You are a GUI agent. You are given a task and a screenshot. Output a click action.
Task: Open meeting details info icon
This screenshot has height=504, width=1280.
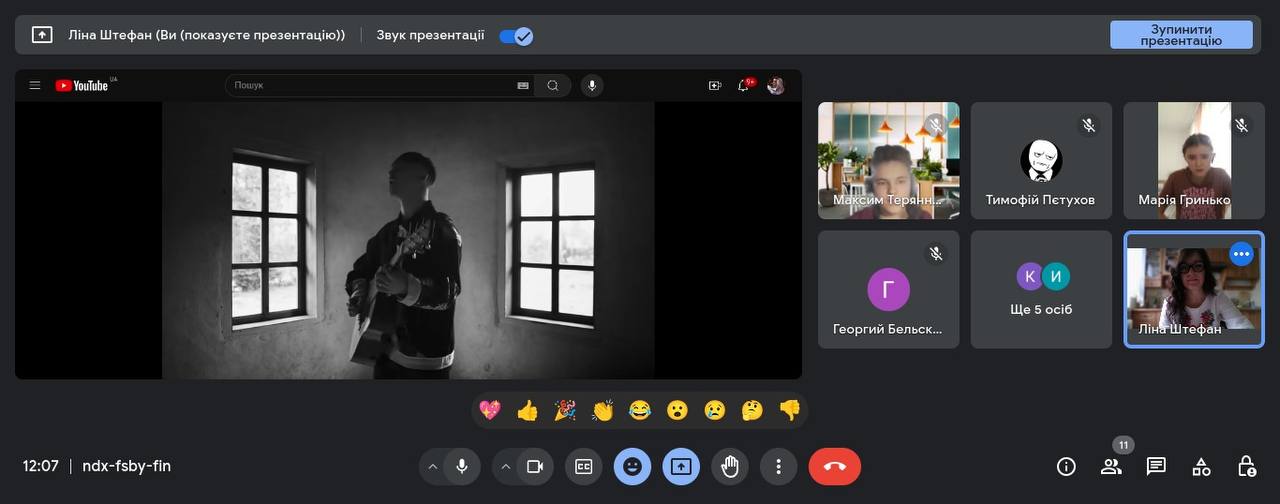pyautogui.click(x=1066, y=466)
